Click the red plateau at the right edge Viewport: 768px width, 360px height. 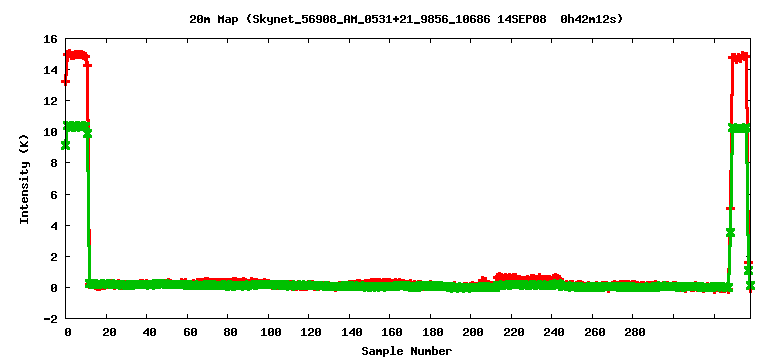[x=740, y=56]
